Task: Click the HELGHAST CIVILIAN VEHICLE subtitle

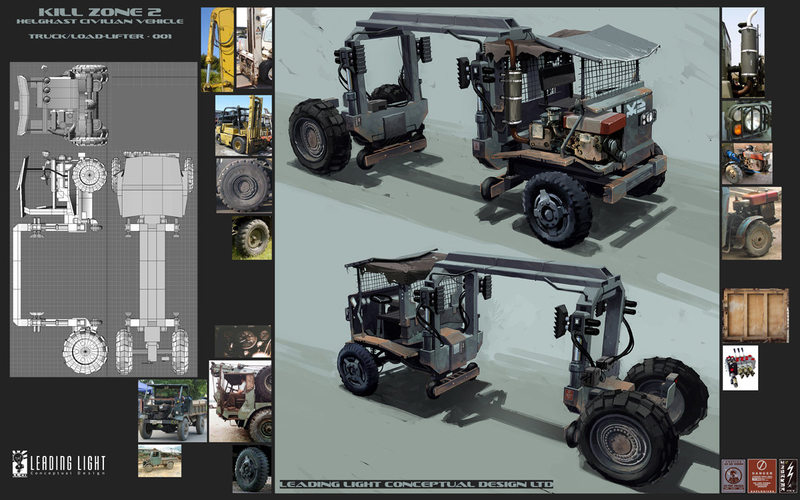Action: click(99, 21)
